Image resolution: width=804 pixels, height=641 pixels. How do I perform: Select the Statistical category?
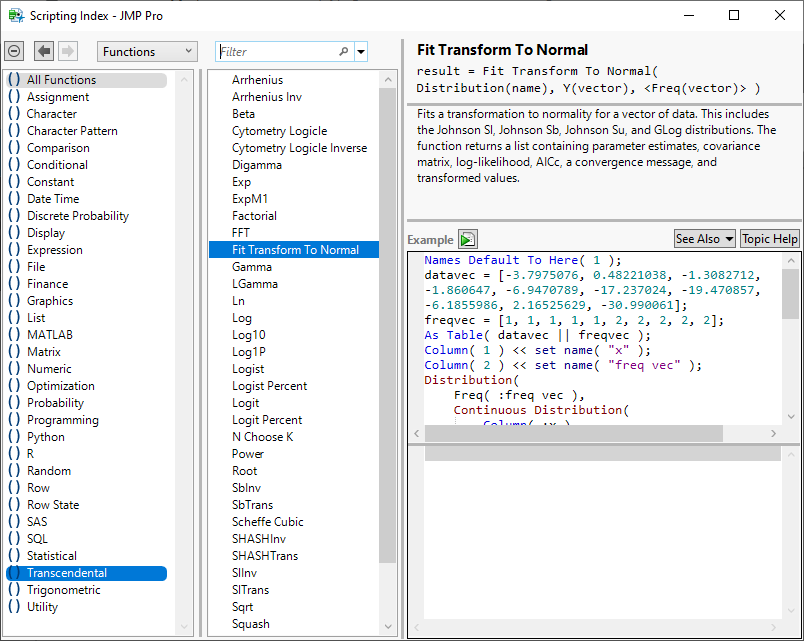point(52,556)
